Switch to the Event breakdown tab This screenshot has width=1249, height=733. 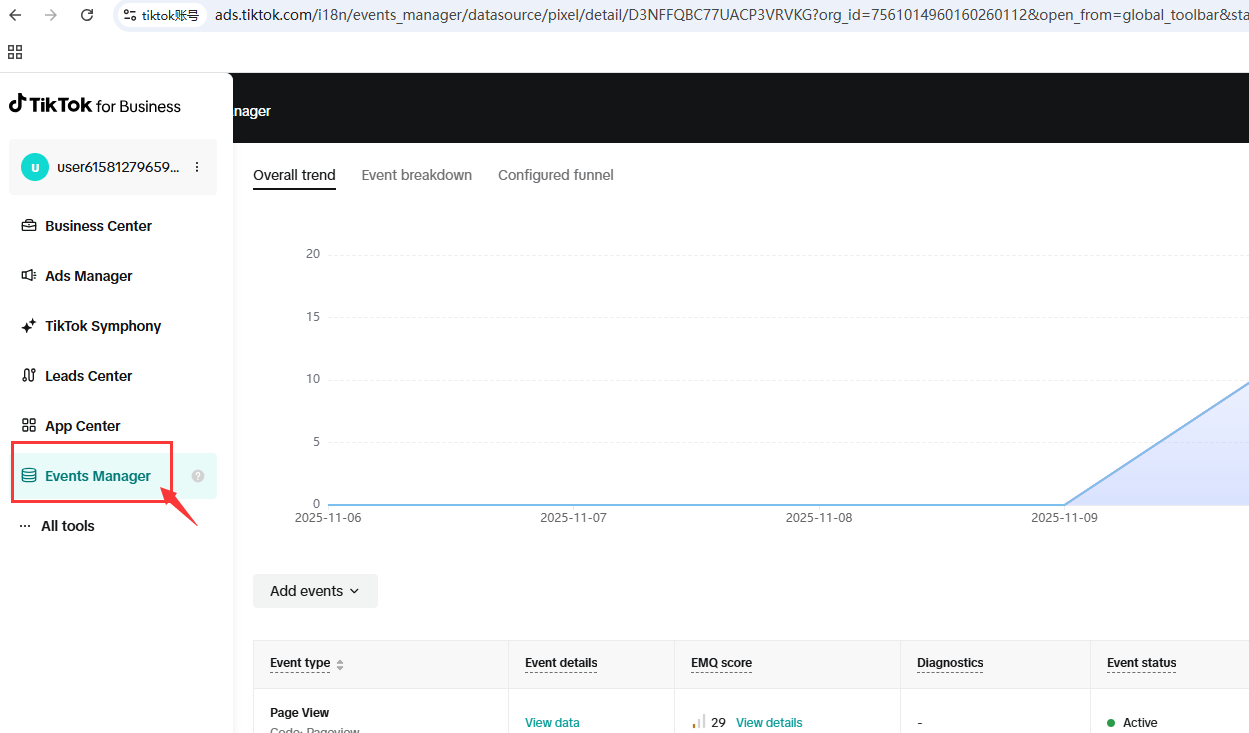416,175
